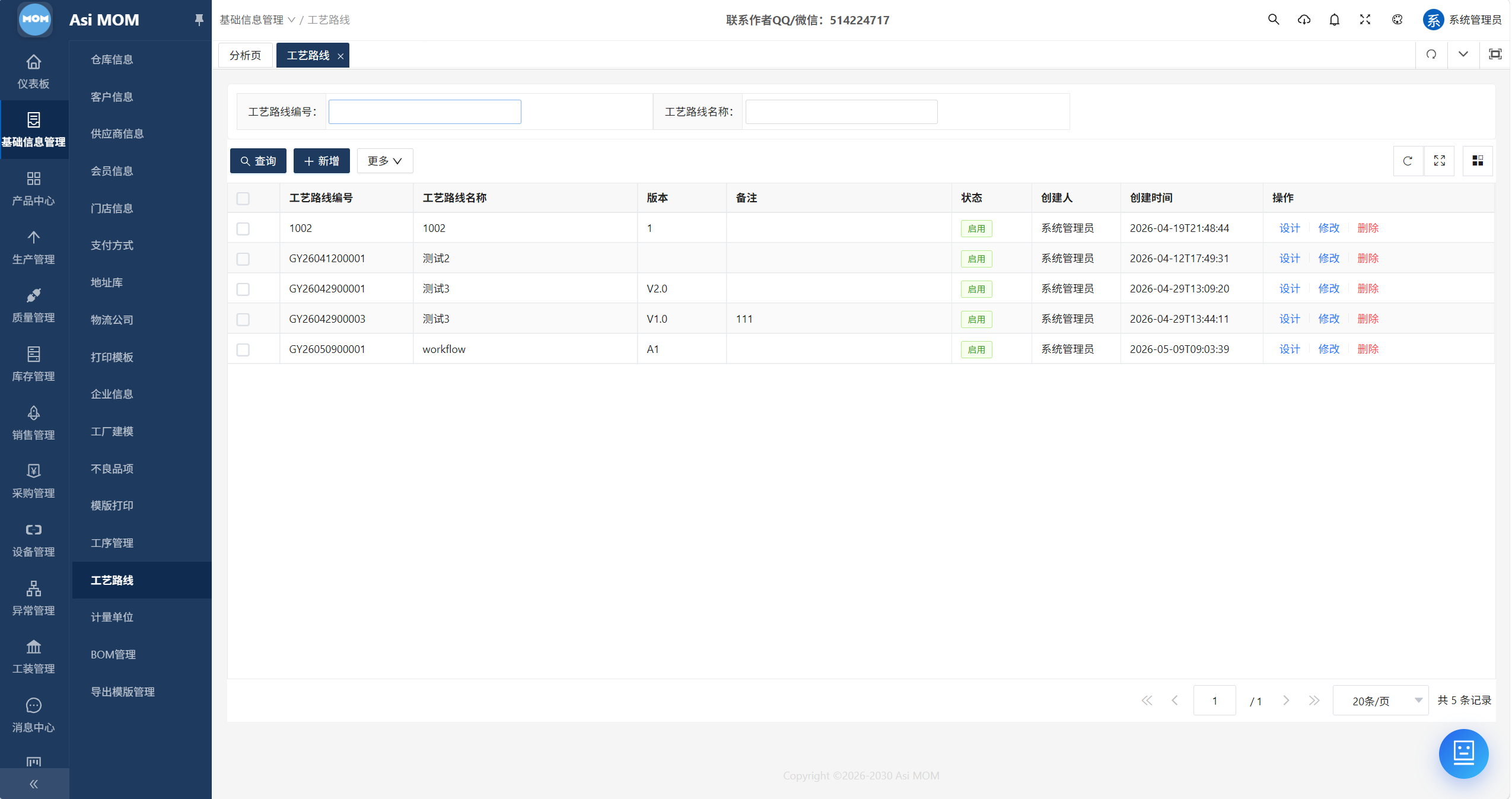Go to last page double-right arrow
The image size is (1512, 799).
pyautogui.click(x=1314, y=701)
